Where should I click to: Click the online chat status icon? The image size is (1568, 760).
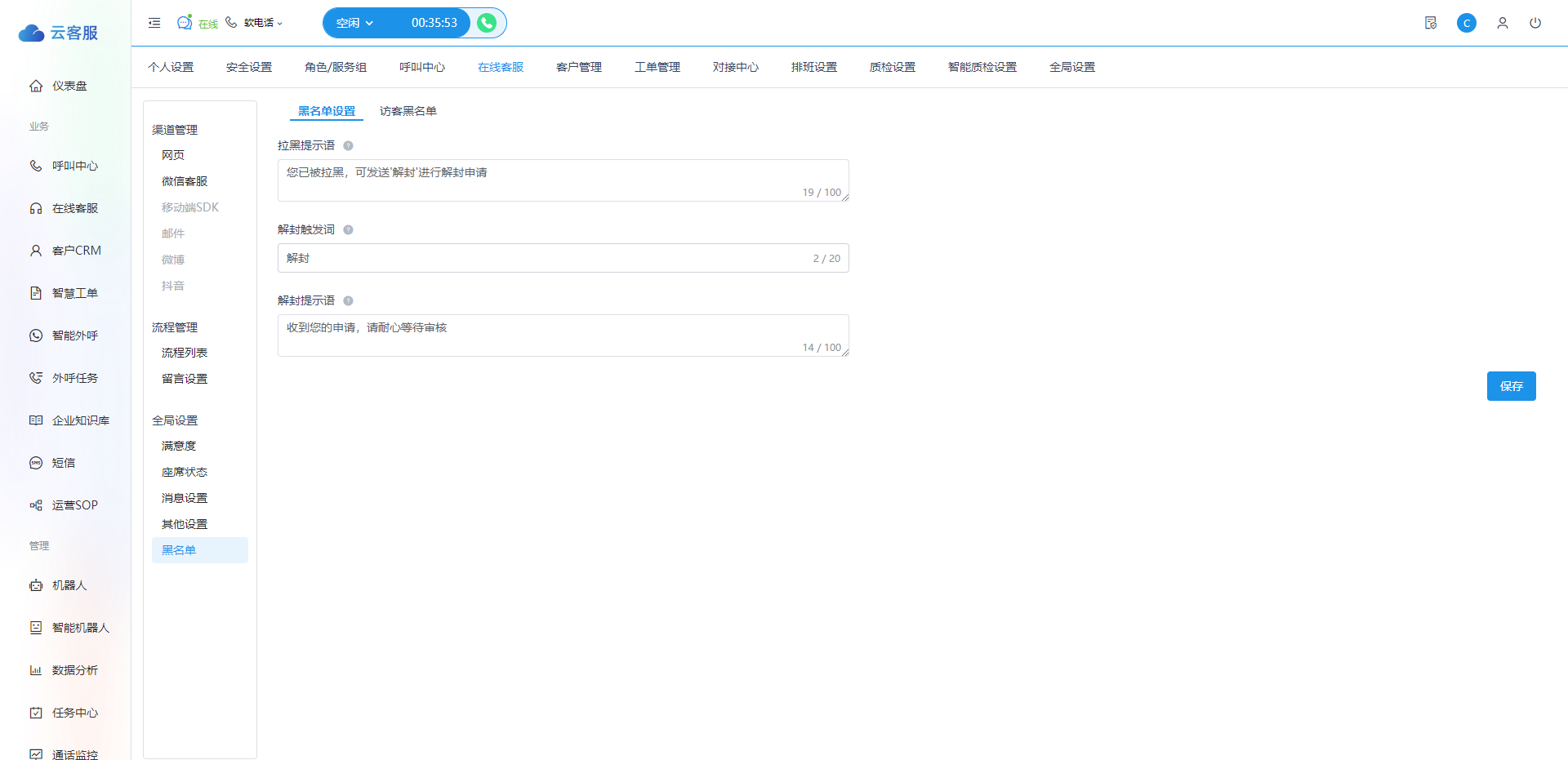click(185, 22)
